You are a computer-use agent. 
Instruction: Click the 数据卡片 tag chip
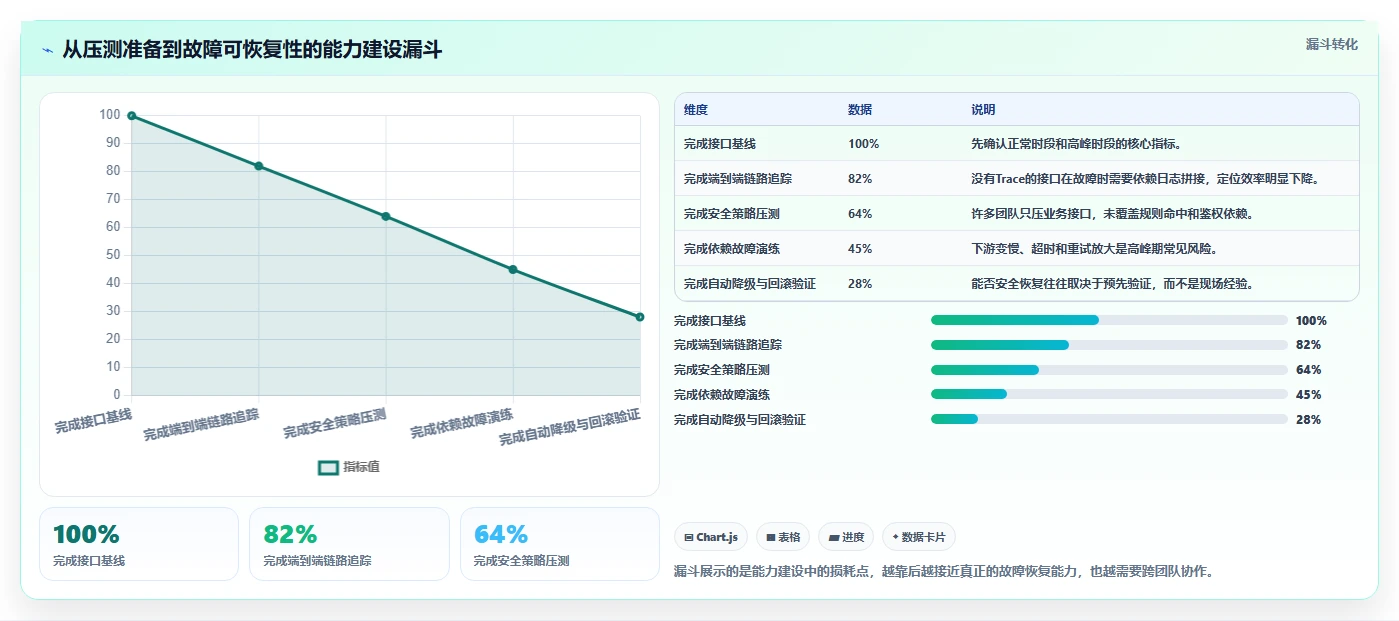pyautogui.click(x=919, y=537)
